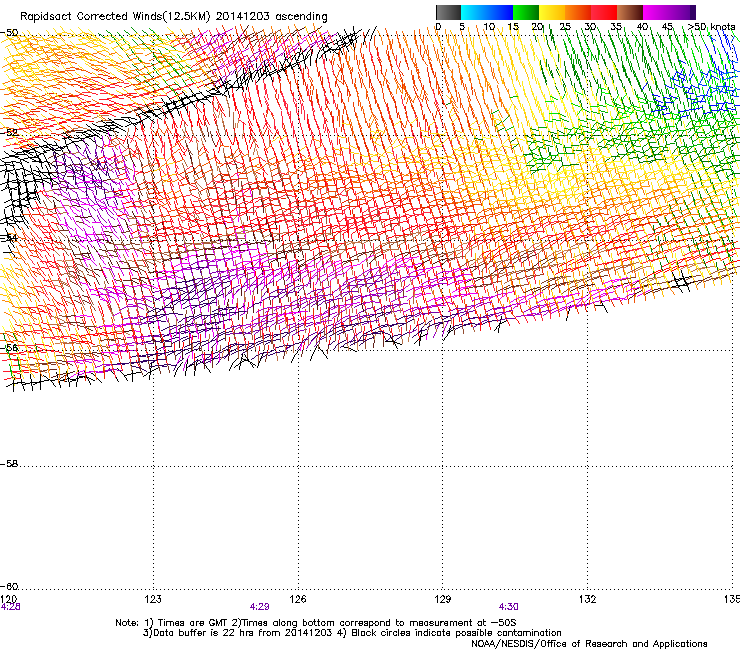Viewport: 740px width, 650px height.
Task: Click the note 'Data buffer is 22 hrs'
Action: point(202,633)
